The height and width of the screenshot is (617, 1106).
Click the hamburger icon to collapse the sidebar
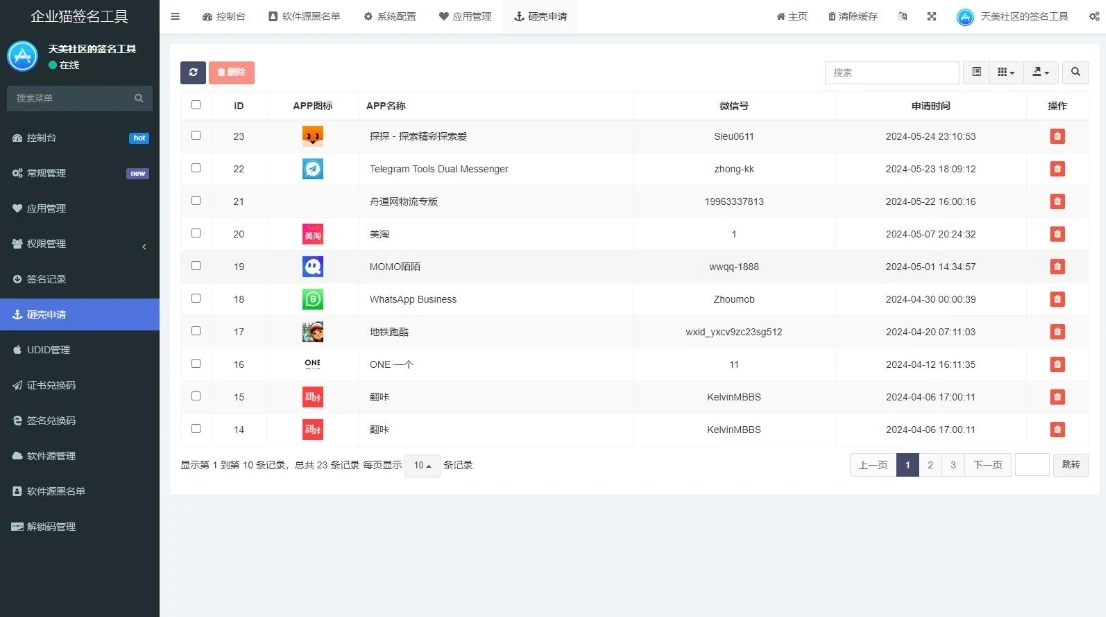(174, 16)
